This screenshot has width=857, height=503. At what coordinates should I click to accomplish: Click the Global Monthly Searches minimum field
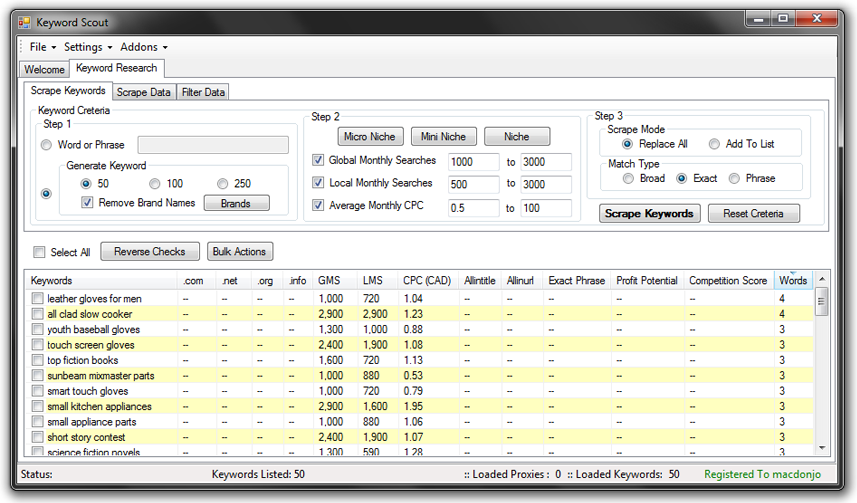(473, 162)
